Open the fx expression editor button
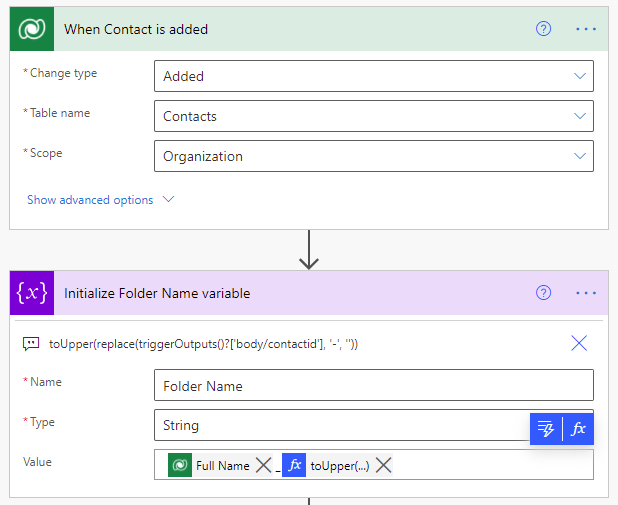The width and height of the screenshot is (618, 505). 578,429
